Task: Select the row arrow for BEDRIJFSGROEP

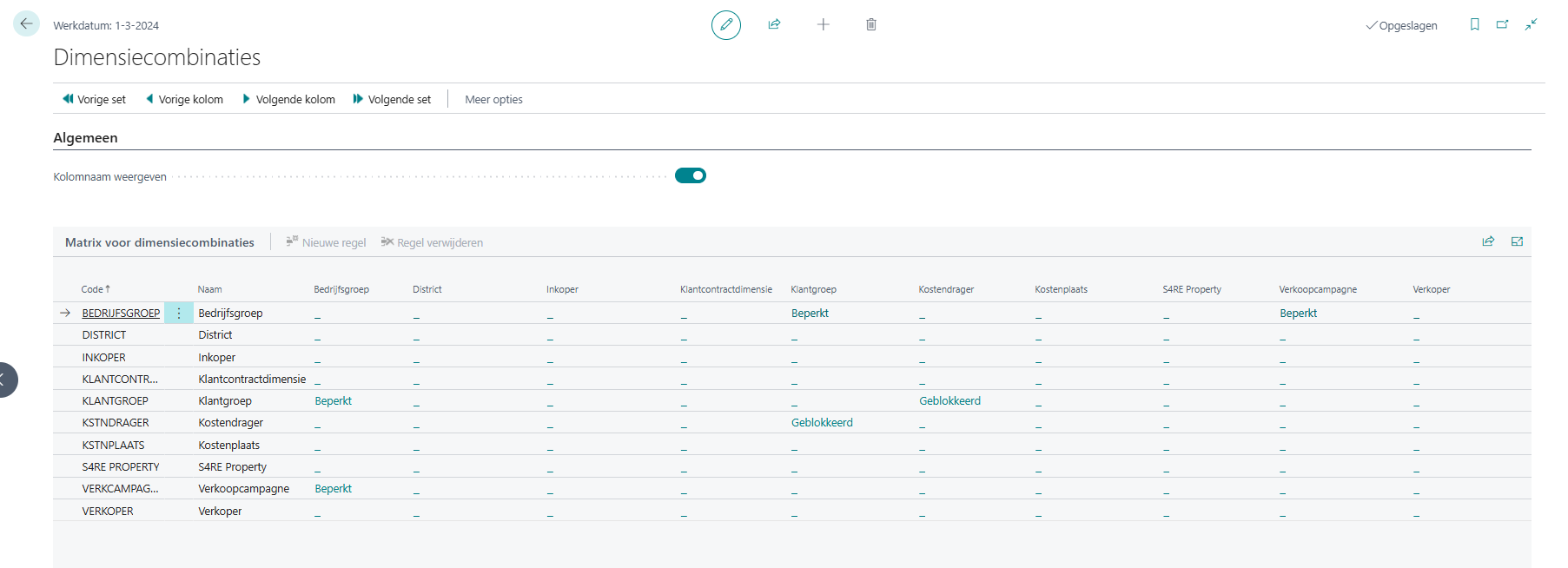Action: pyautogui.click(x=65, y=313)
